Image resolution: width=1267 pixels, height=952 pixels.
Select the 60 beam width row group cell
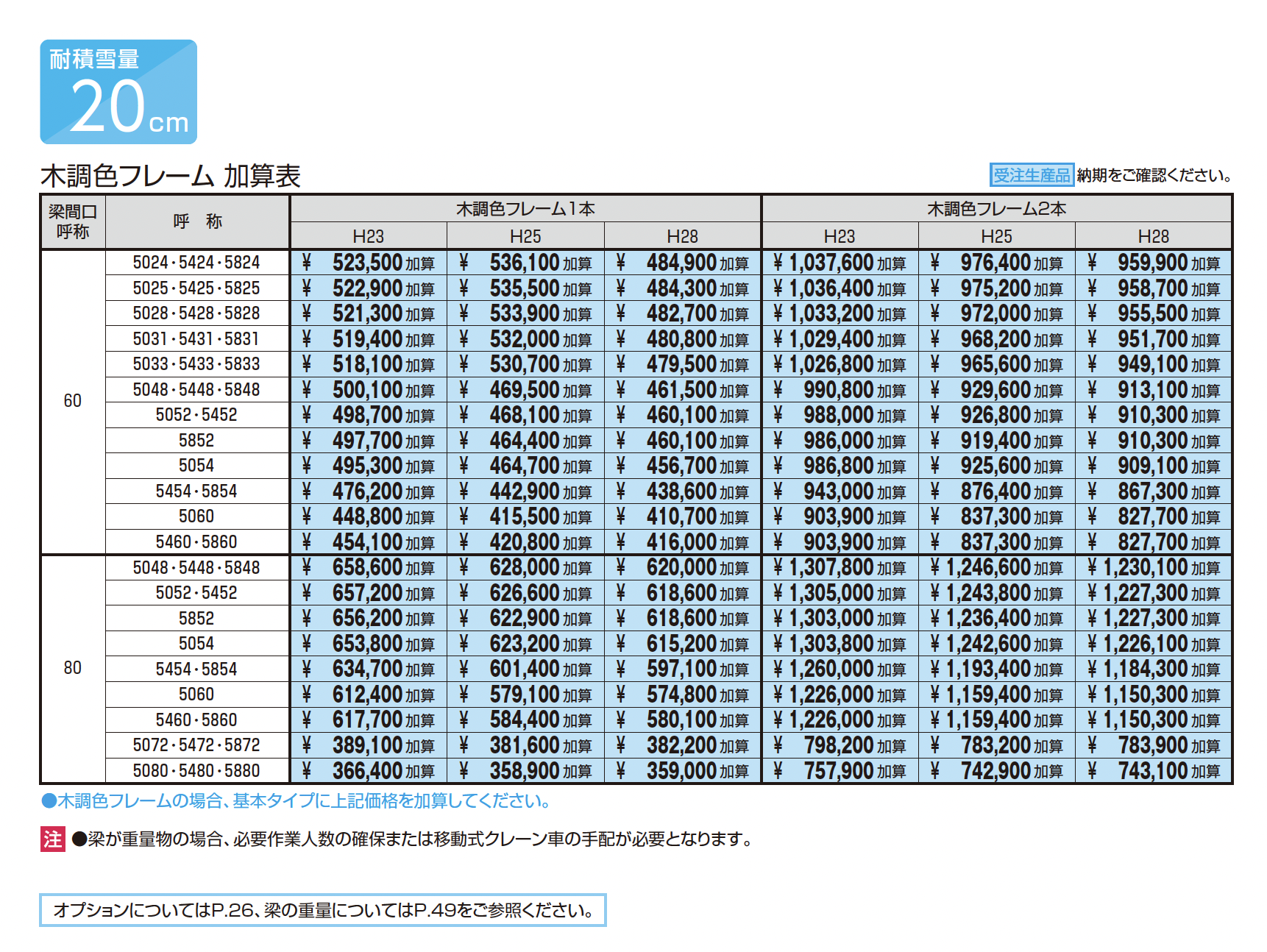(x=73, y=401)
